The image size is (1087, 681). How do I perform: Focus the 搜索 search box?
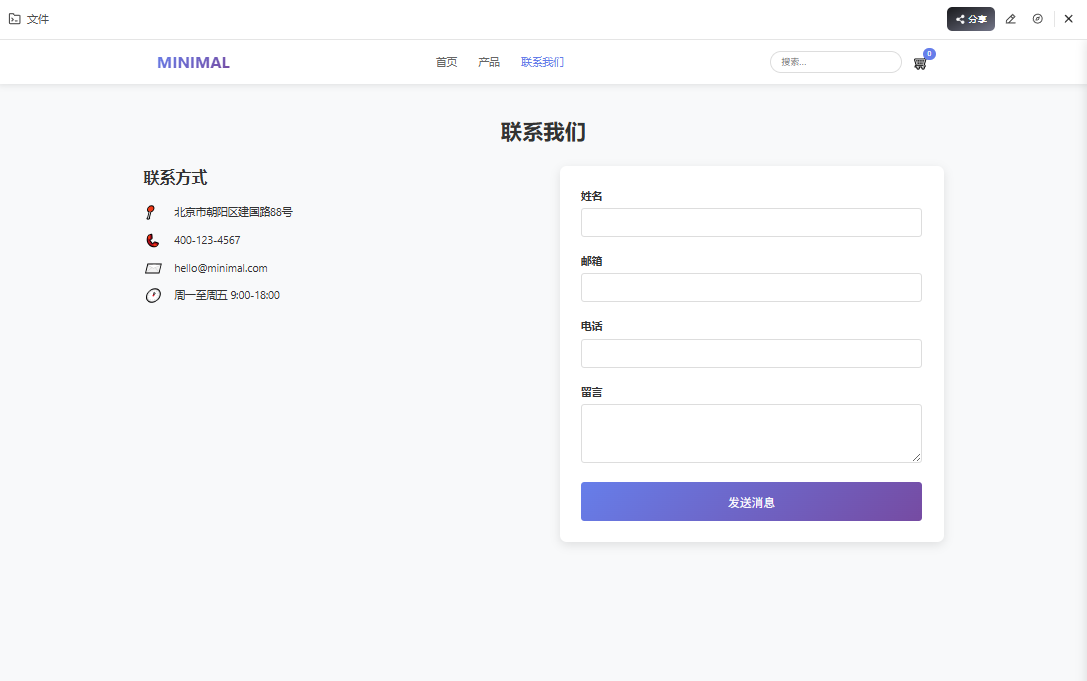tap(836, 62)
